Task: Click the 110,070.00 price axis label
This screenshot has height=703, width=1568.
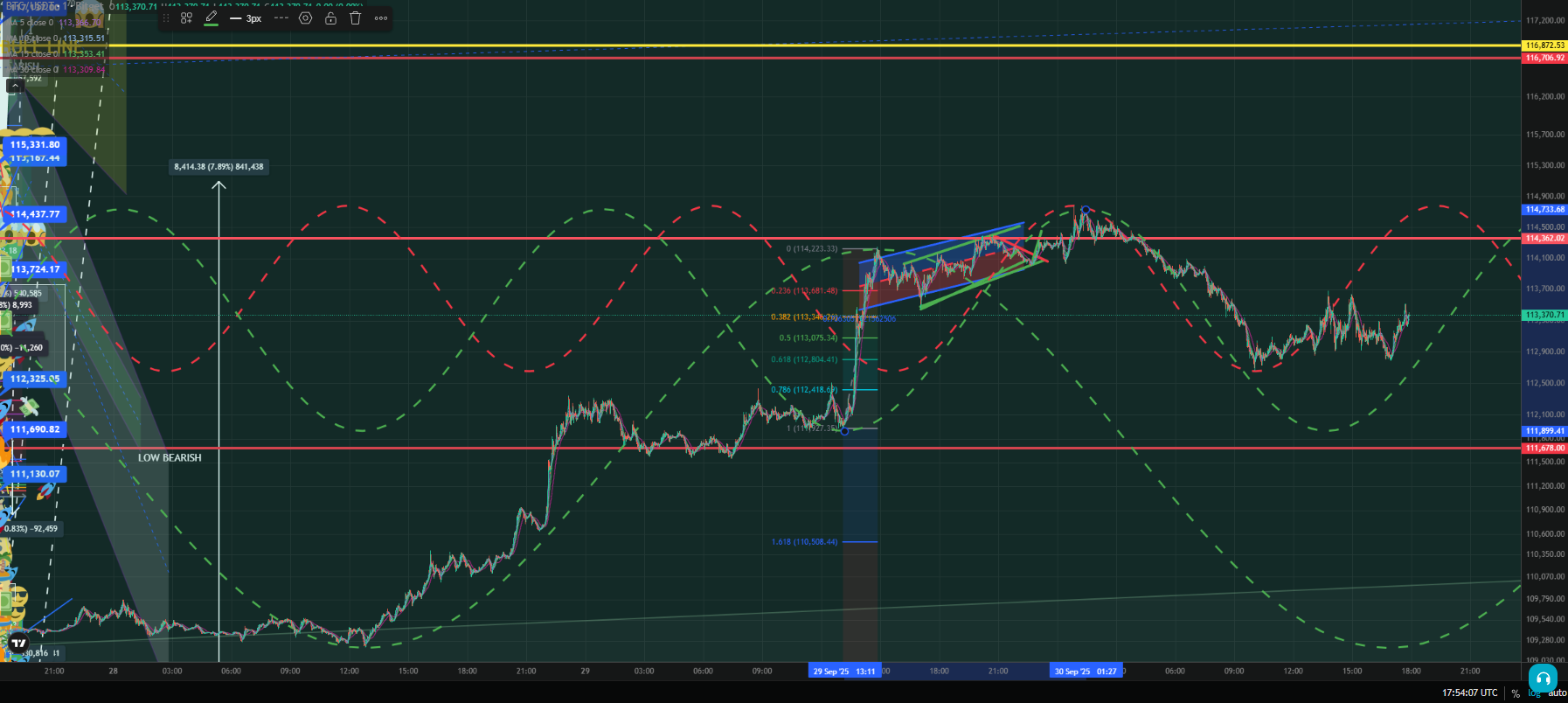Action: click(x=1544, y=577)
